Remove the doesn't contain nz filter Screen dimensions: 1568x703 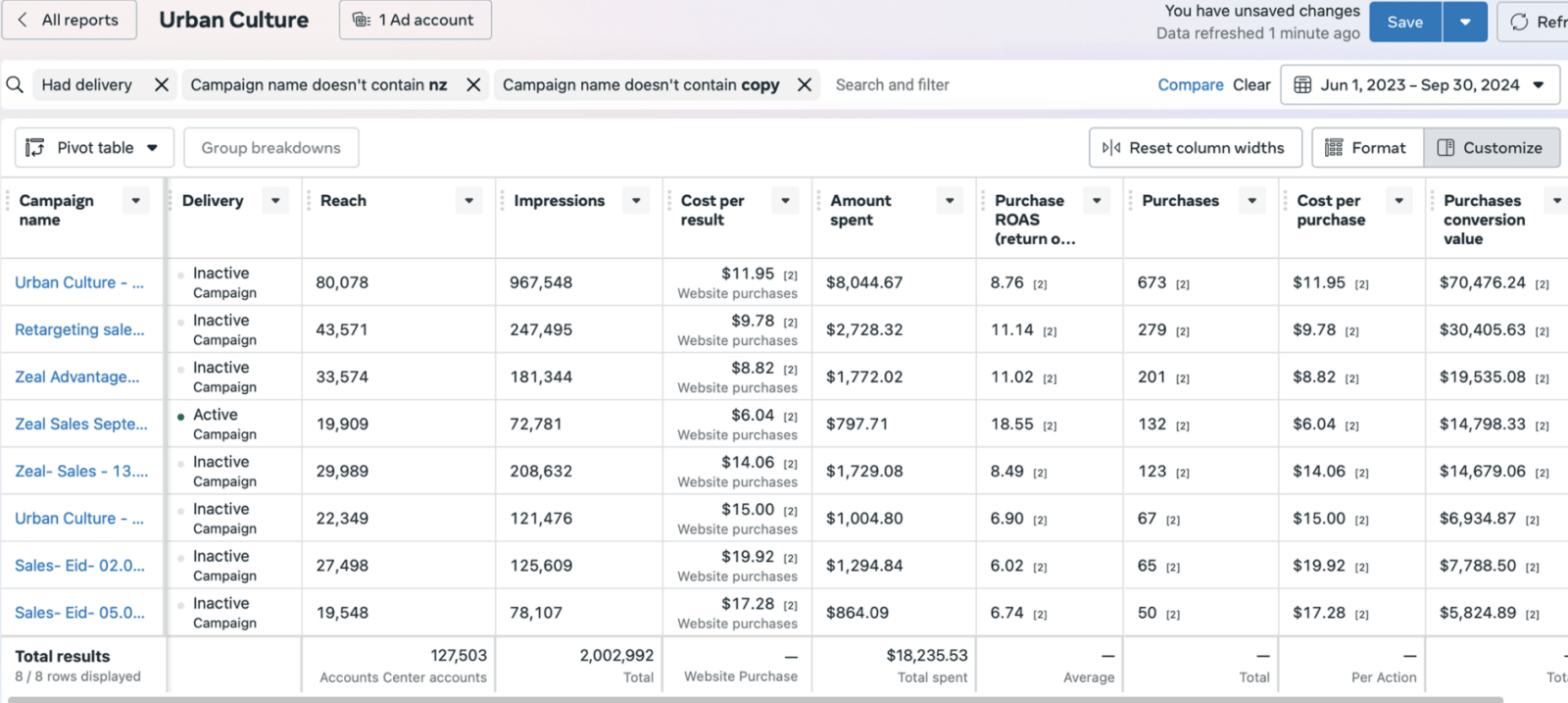473,85
